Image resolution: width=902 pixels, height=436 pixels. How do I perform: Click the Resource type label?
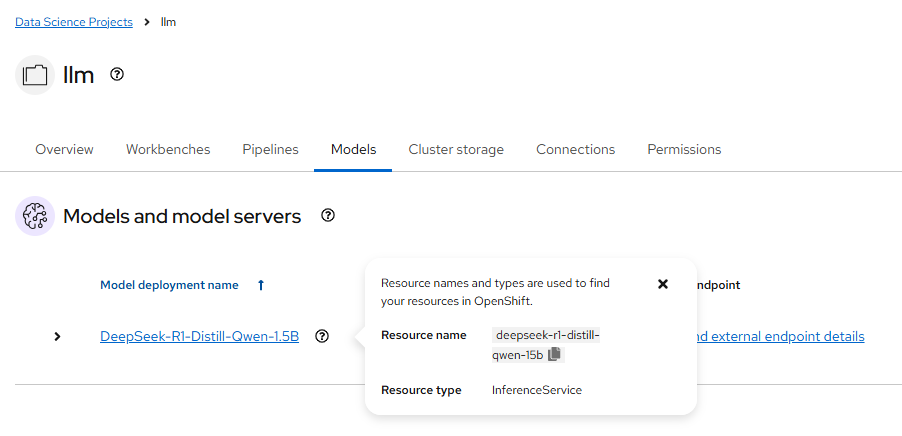pos(421,391)
